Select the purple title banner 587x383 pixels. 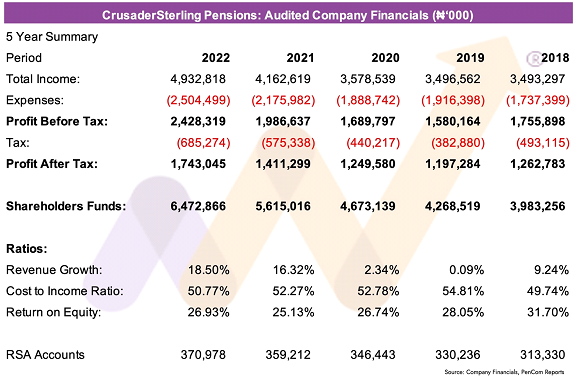[288, 14]
